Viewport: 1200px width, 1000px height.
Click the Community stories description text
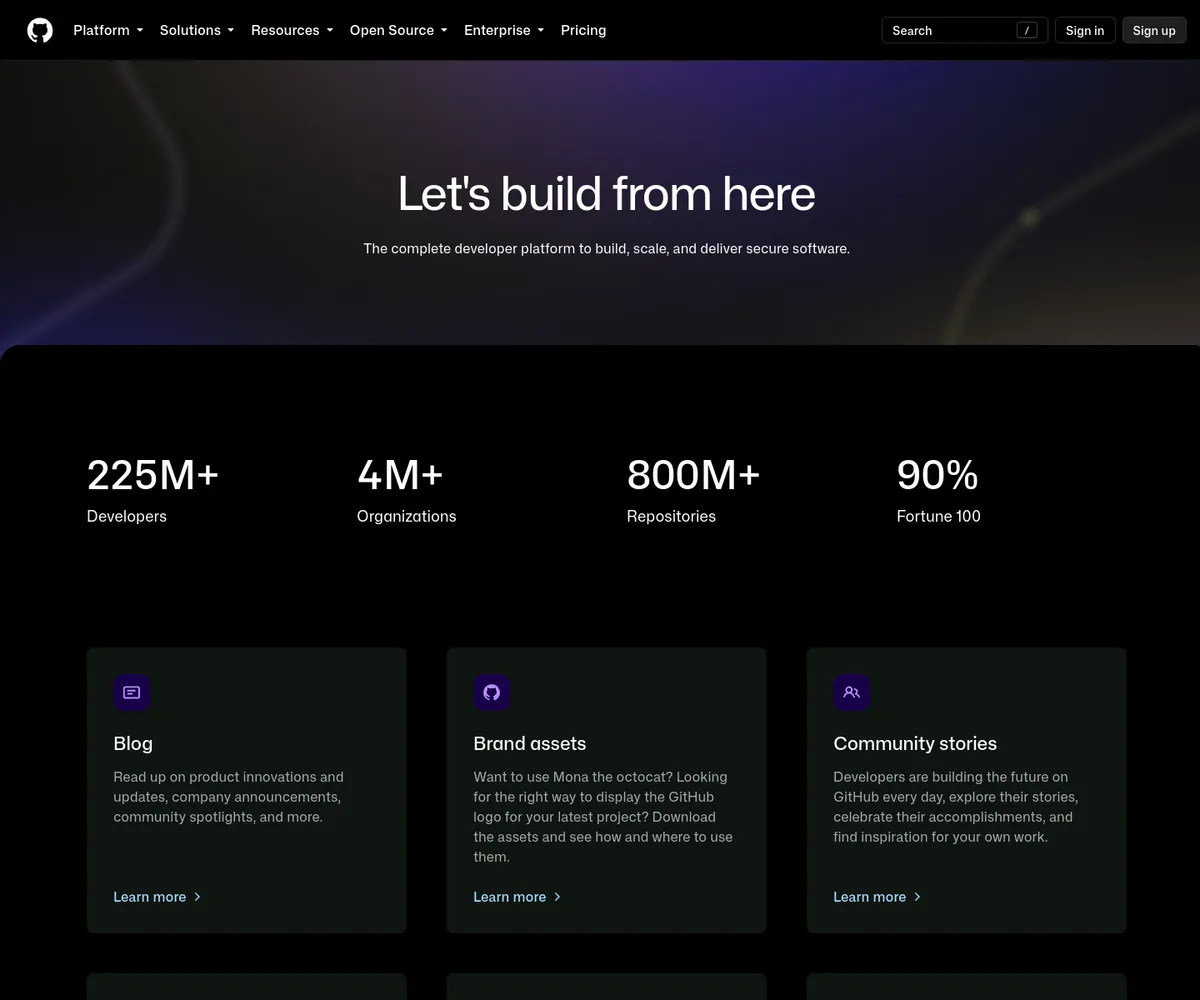click(956, 807)
